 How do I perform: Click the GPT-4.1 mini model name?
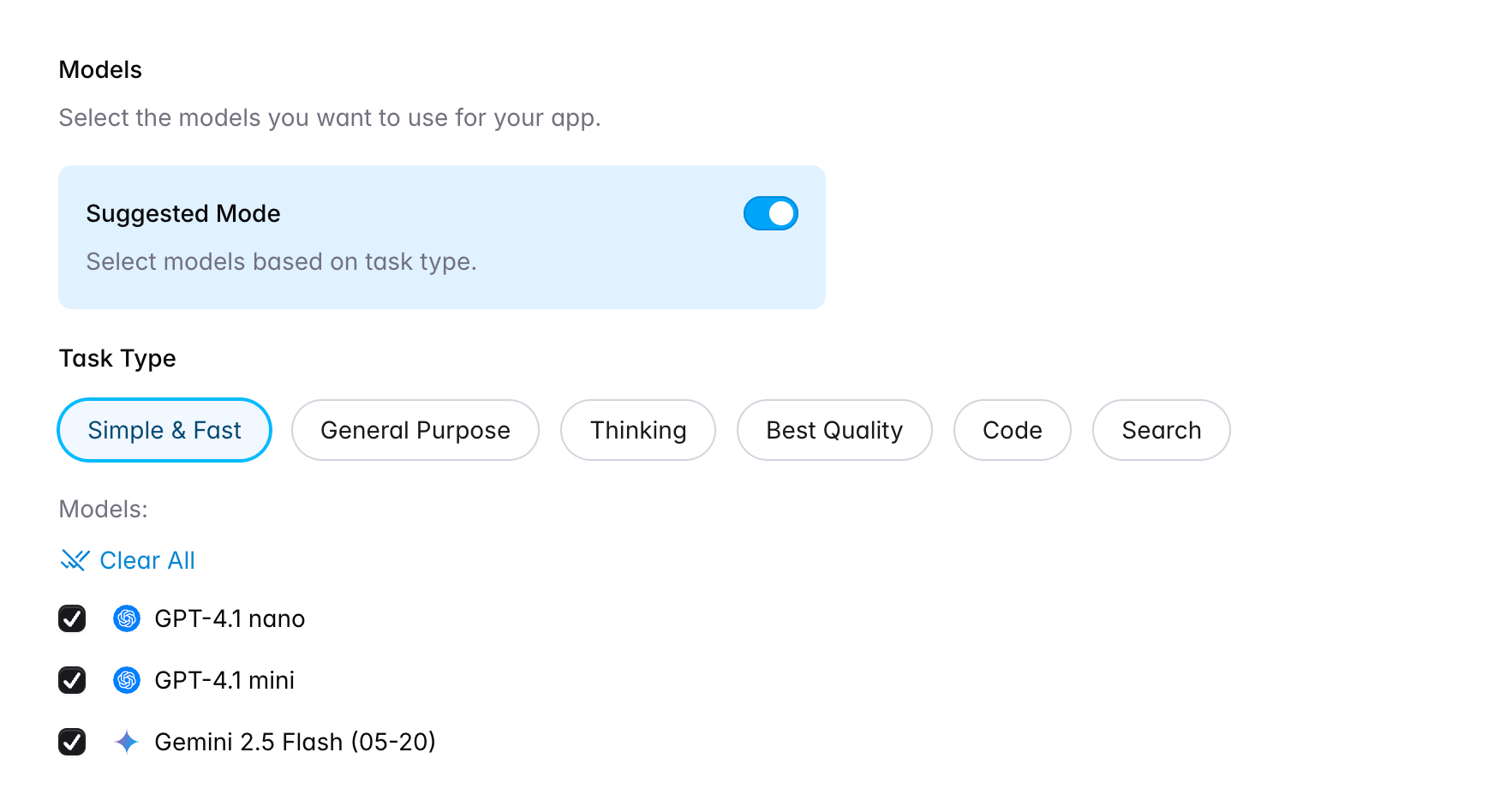tap(224, 680)
